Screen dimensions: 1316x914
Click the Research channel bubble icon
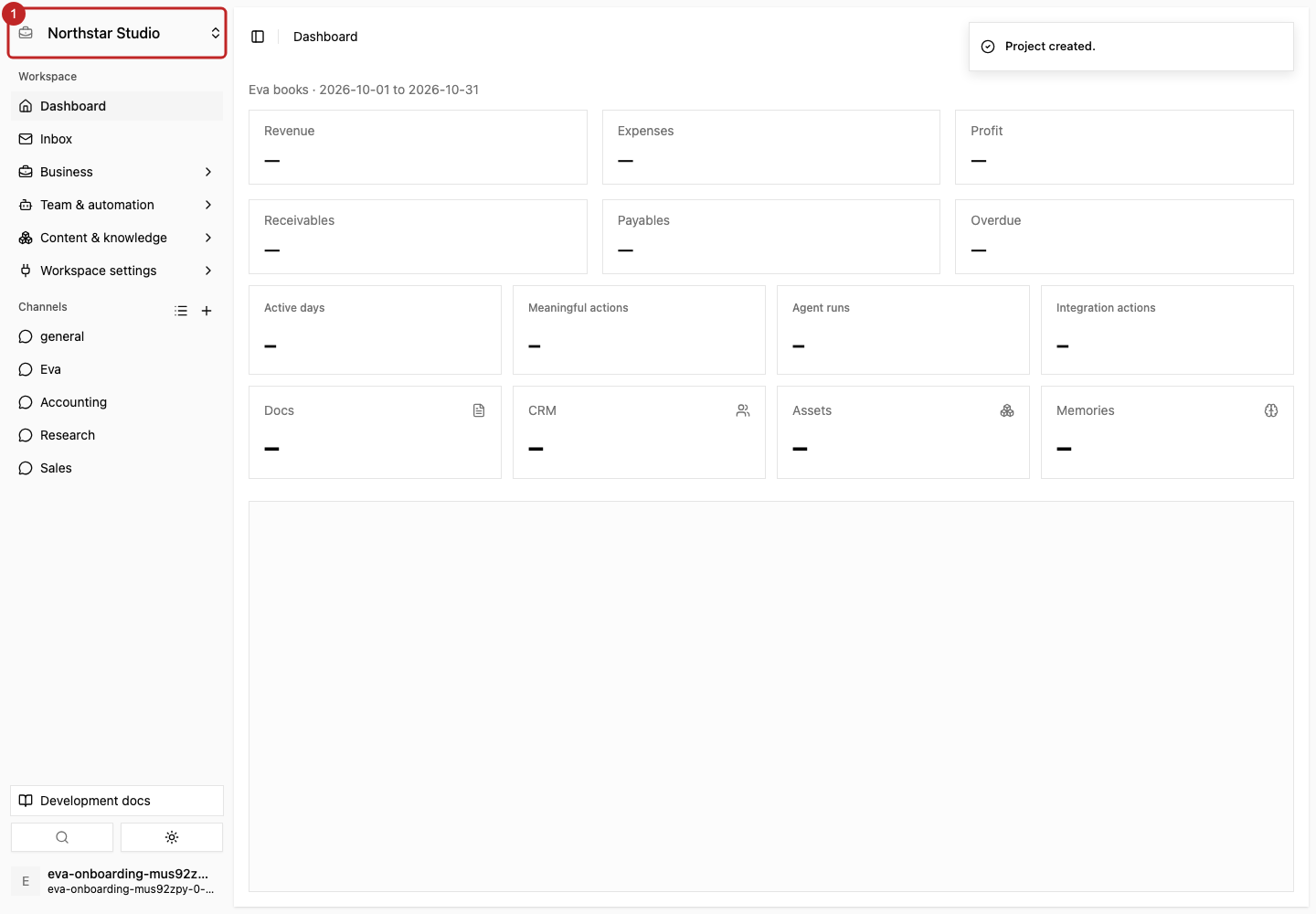26,435
